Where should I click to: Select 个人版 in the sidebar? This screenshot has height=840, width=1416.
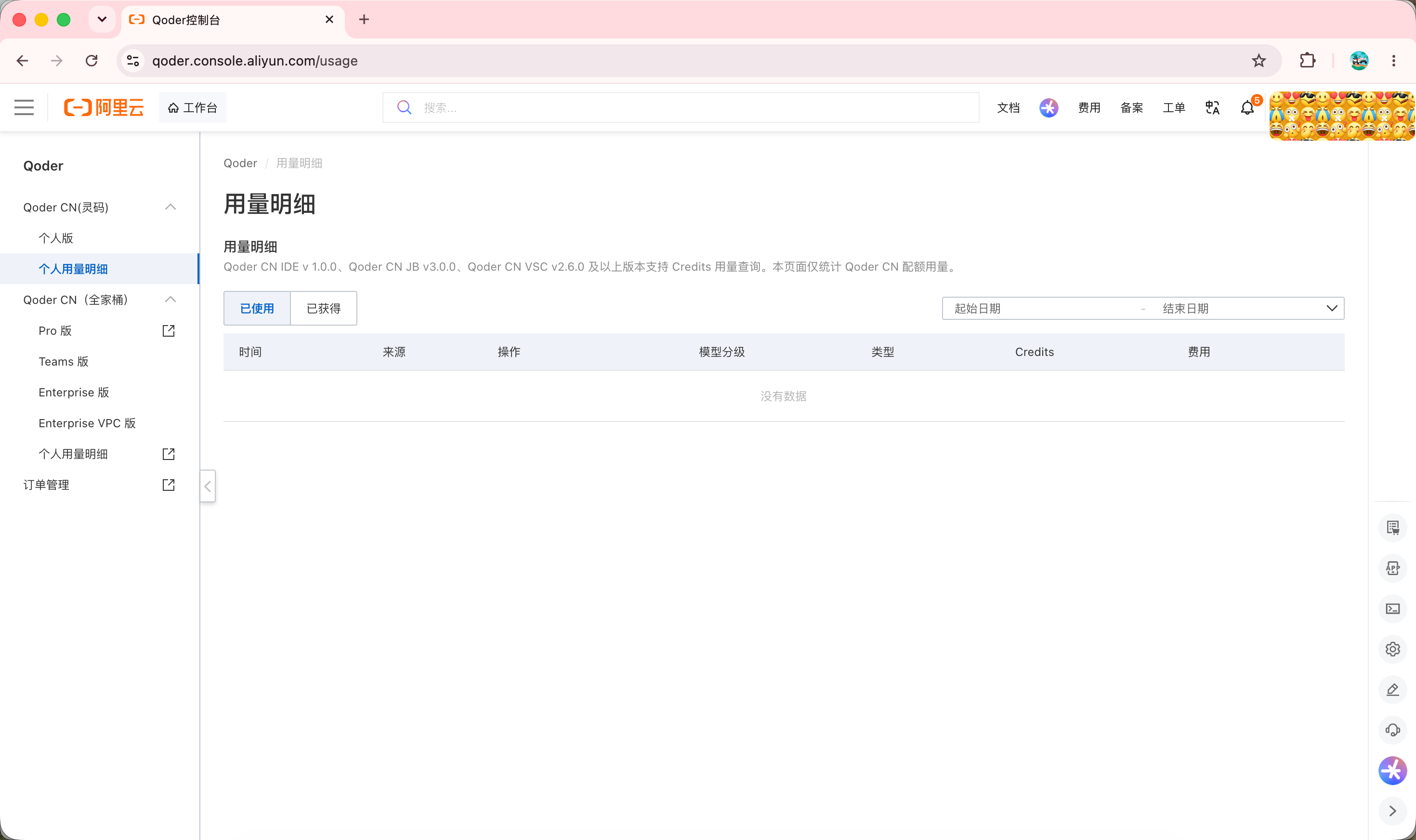[x=55, y=238]
